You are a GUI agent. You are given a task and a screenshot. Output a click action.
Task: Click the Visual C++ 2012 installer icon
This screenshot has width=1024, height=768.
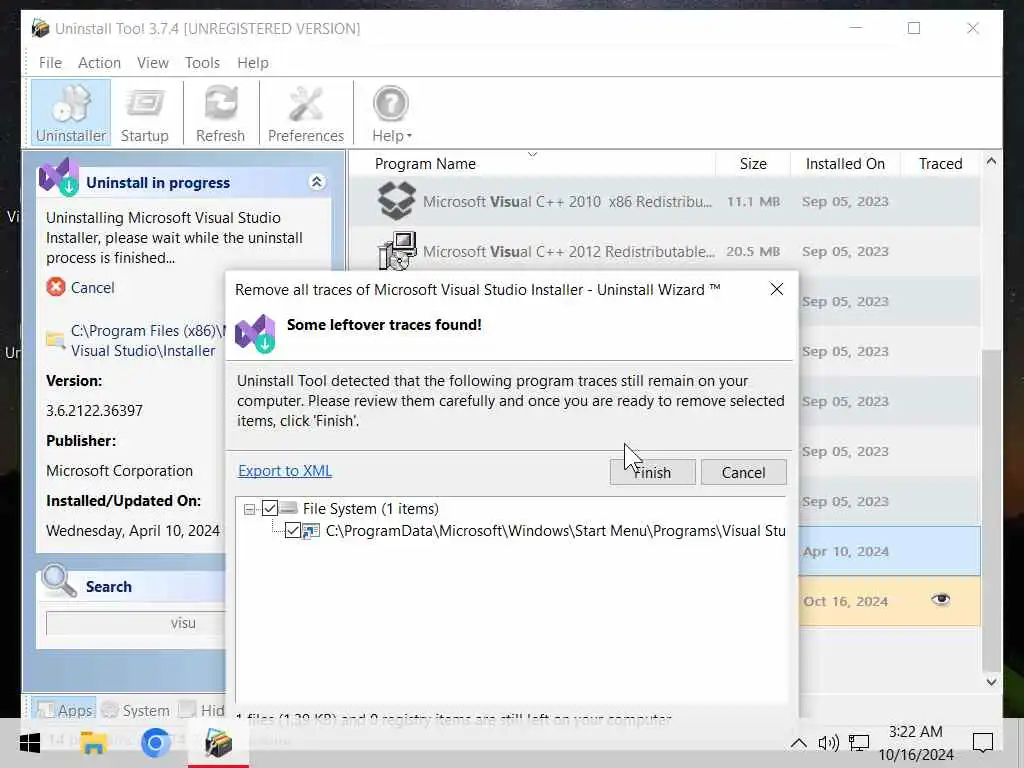click(x=396, y=251)
